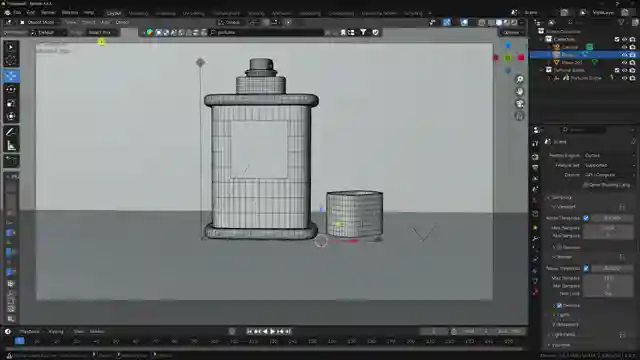
Task: Toggle Open Shading Language checkbox
Action: (586, 185)
